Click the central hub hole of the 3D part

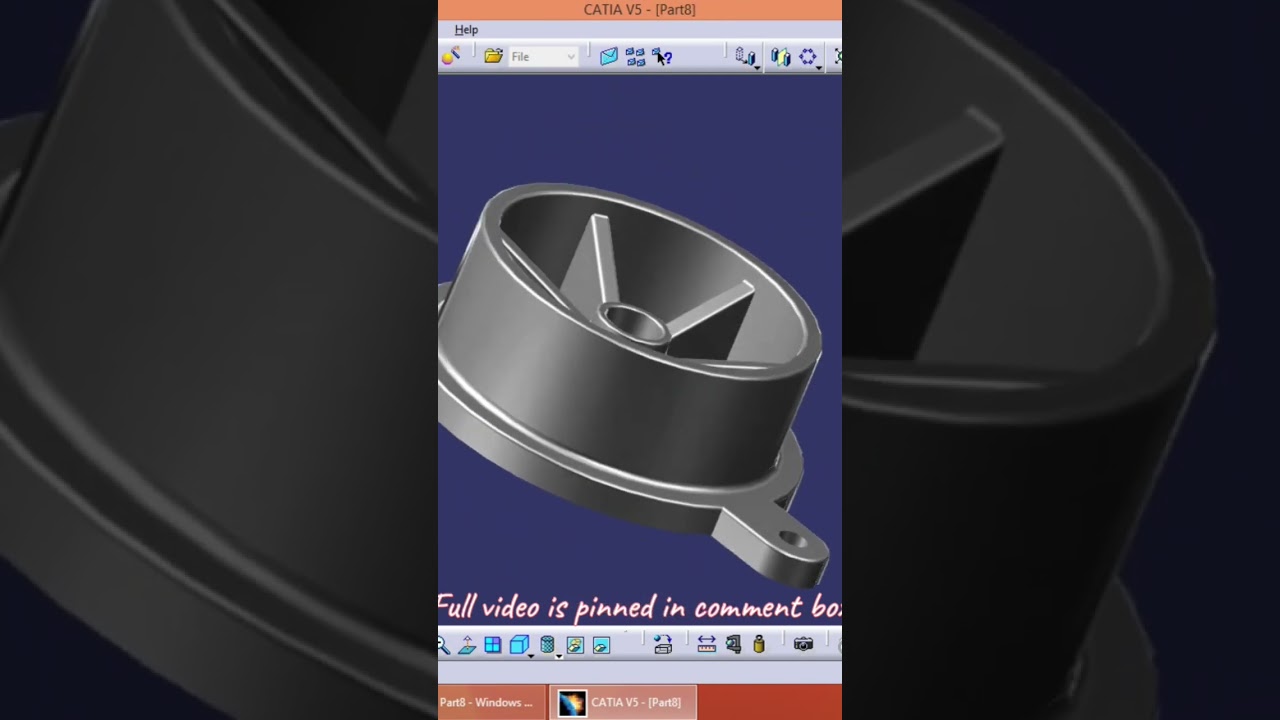point(636,323)
